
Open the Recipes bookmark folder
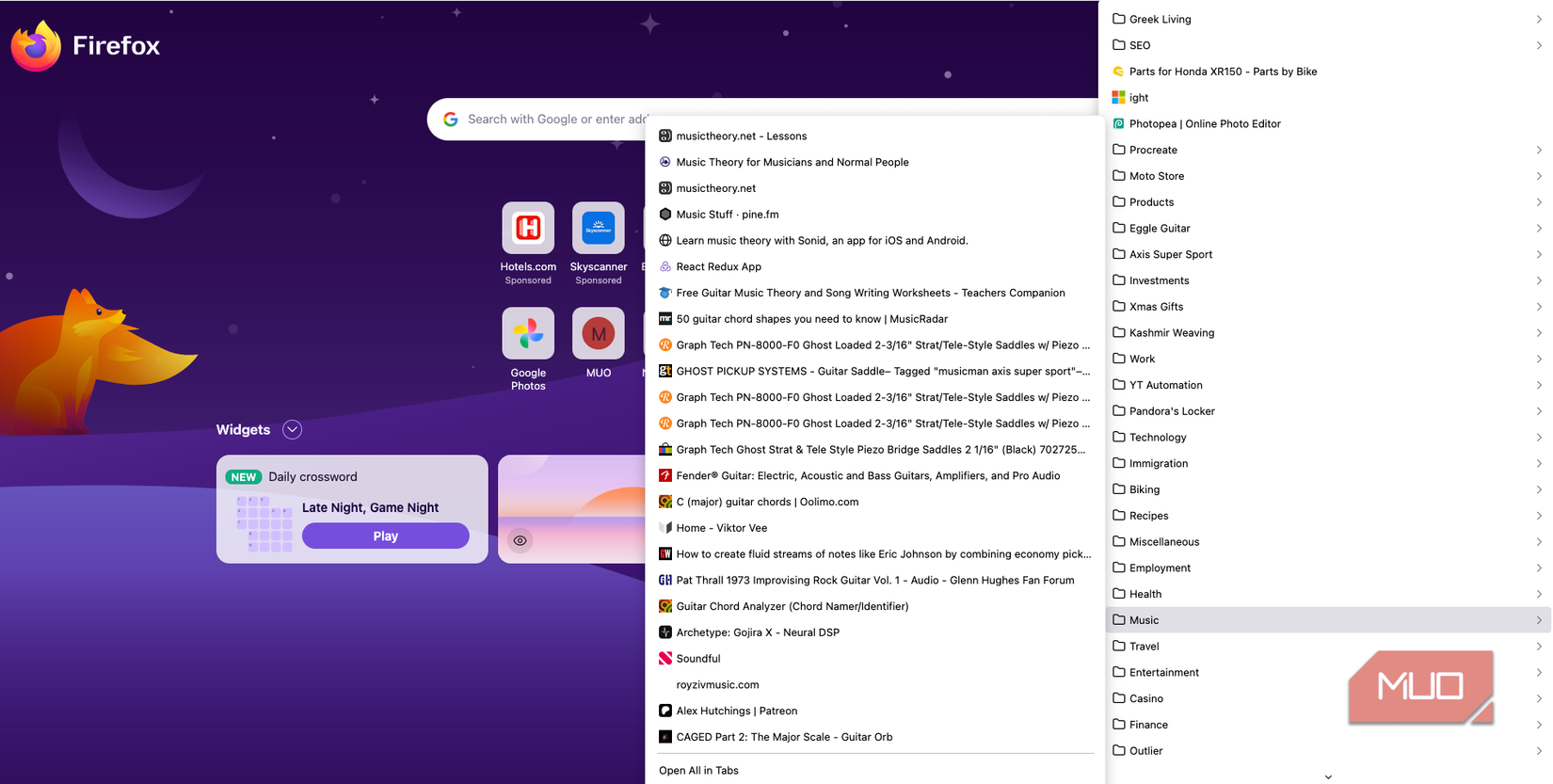(1328, 516)
